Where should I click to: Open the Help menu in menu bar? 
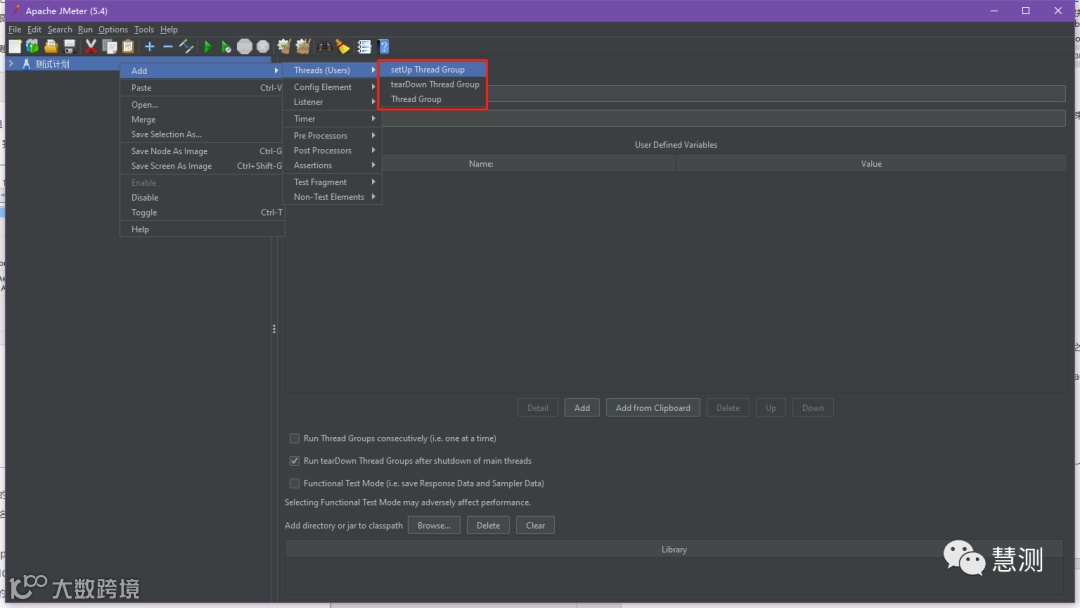(169, 30)
